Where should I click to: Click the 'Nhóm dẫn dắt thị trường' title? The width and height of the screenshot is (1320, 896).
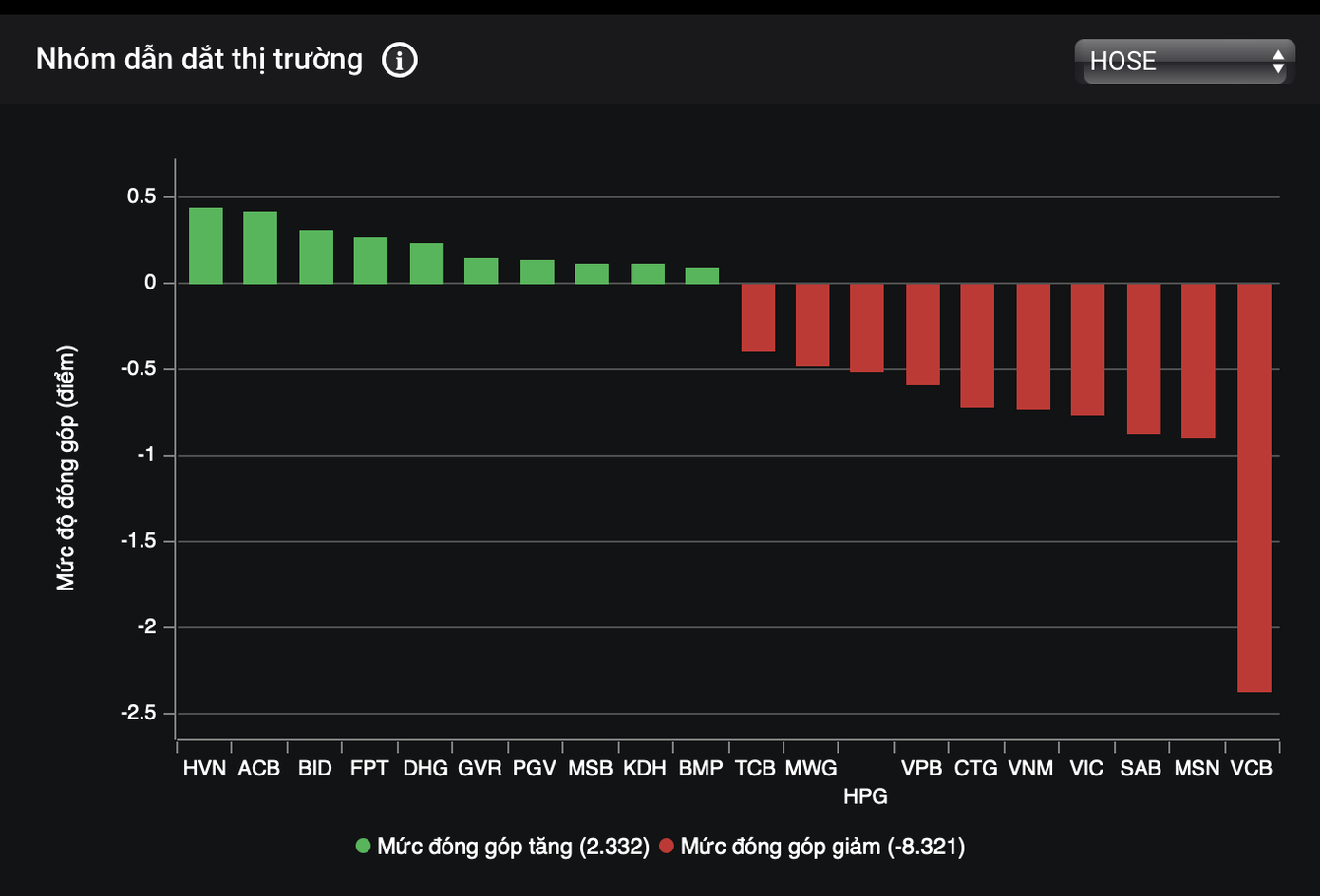(x=199, y=60)
